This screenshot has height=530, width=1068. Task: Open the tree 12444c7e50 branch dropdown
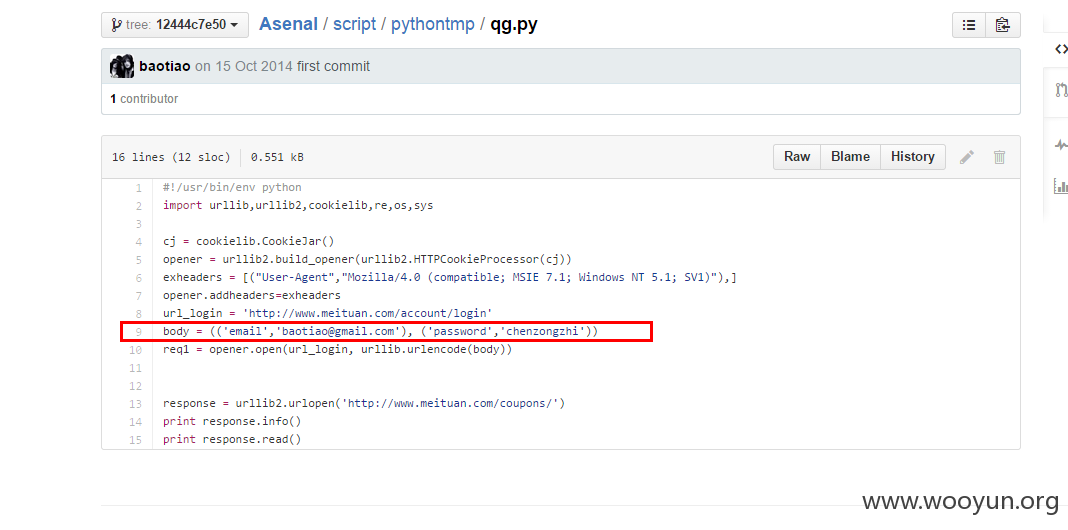click(x=174, y=25)
